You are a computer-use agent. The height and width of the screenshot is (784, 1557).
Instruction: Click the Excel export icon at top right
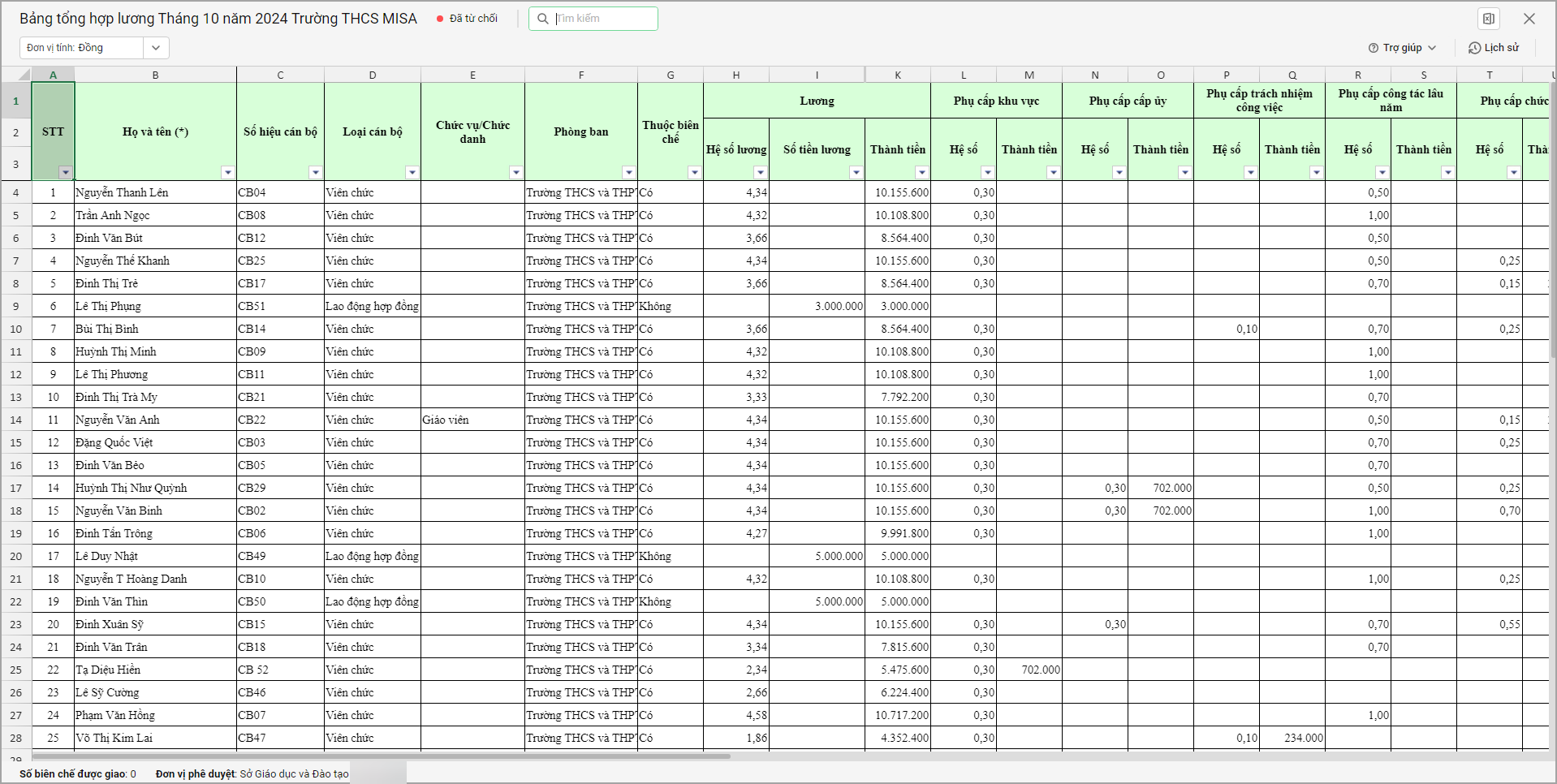(1488, 19)
